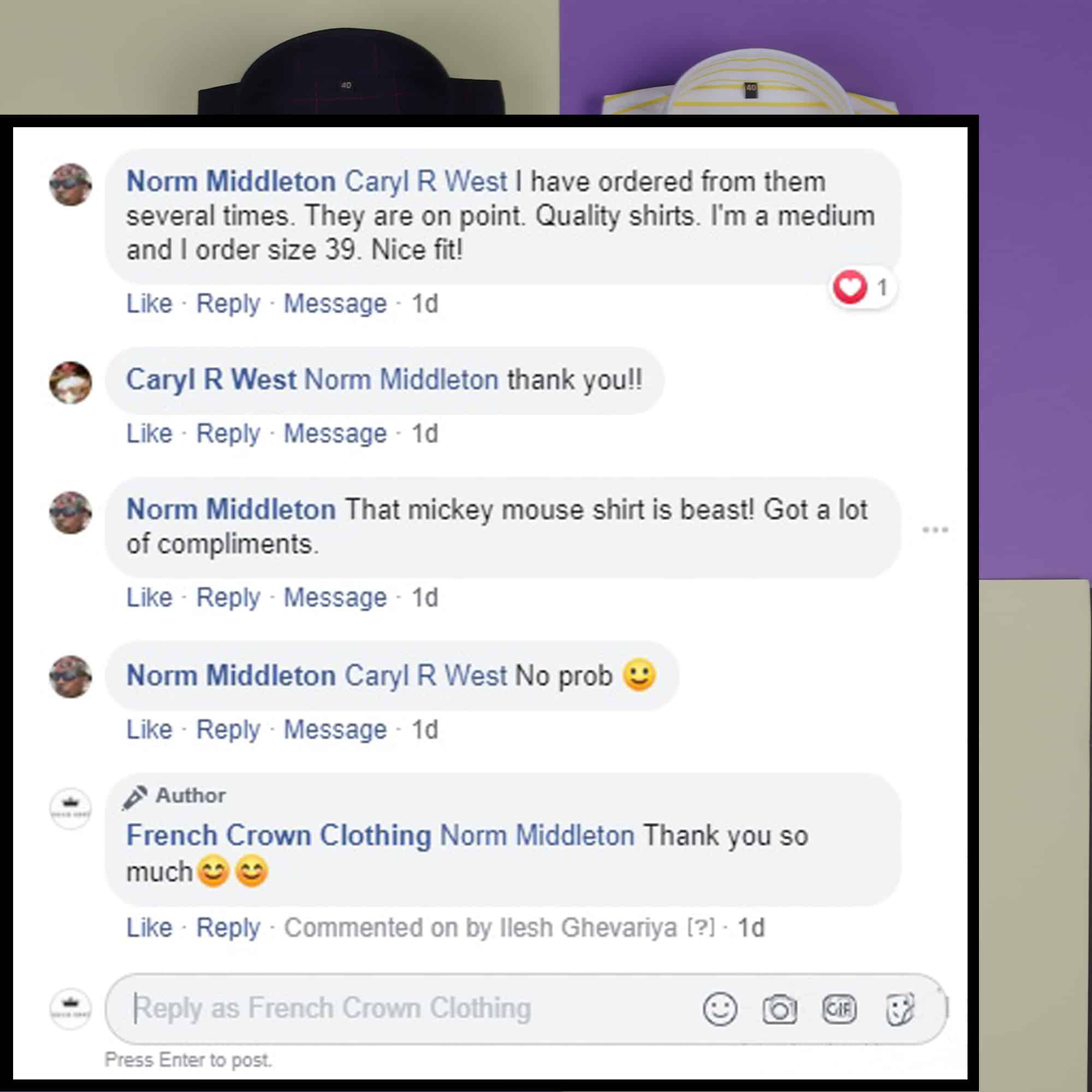Like the 'No prob' comment

pyautogui.click(x=149, y=729)
